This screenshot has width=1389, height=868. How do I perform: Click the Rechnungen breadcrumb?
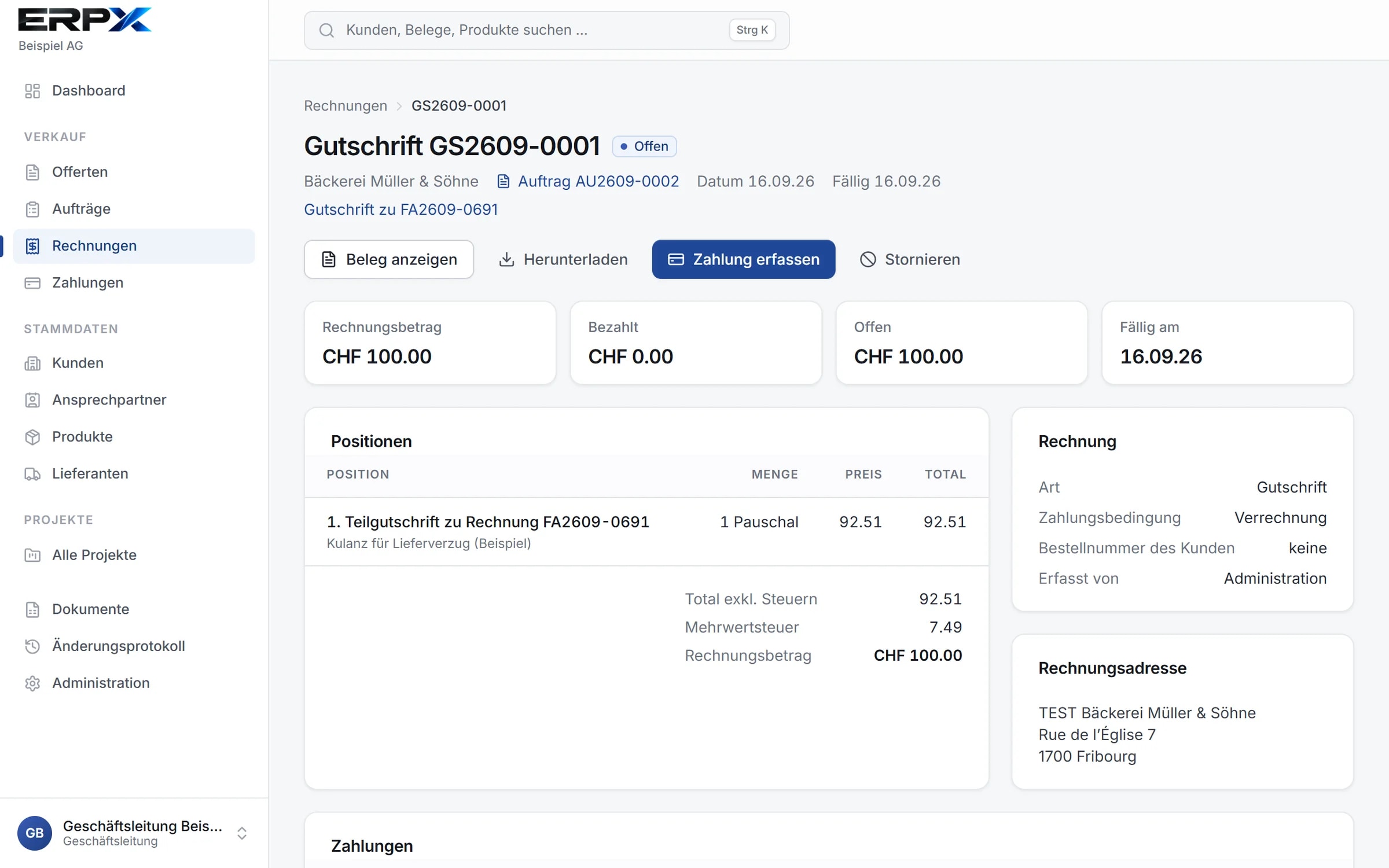(346, 106)
